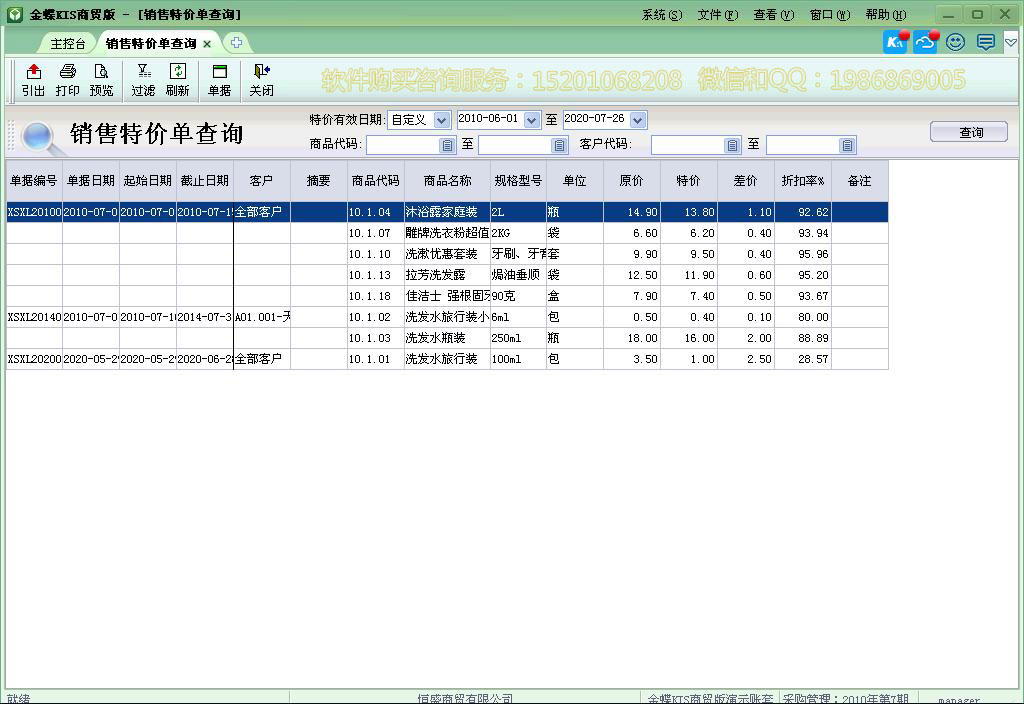This screenshot has width=1024, height=704.
Task: Expand the chevron dropdown at top right
Action: pos(1011,42)
